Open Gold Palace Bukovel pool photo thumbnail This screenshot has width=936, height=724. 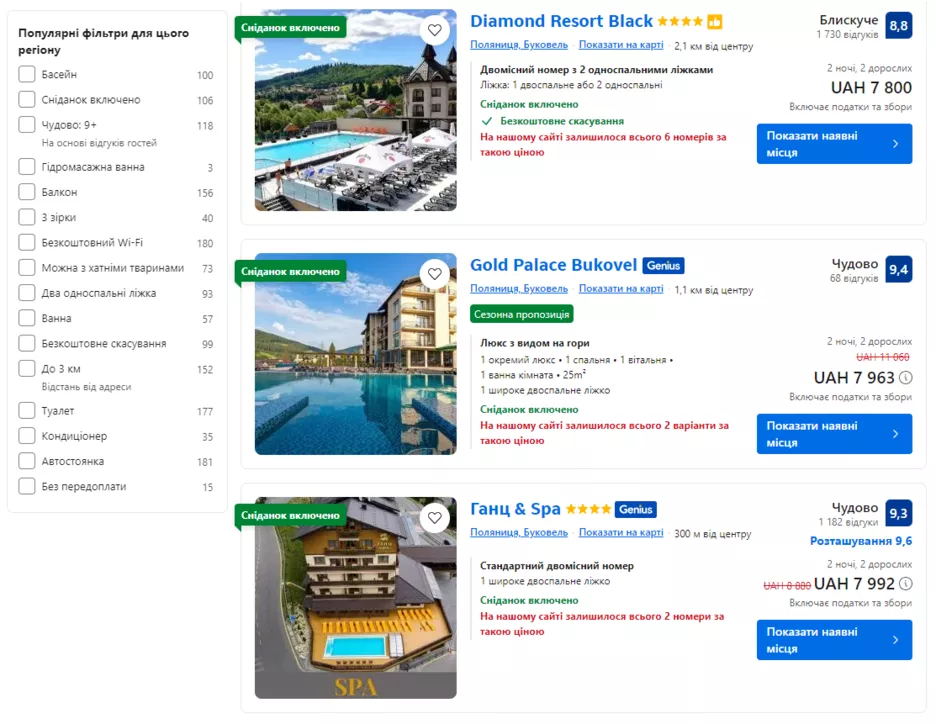click(356, 354)
